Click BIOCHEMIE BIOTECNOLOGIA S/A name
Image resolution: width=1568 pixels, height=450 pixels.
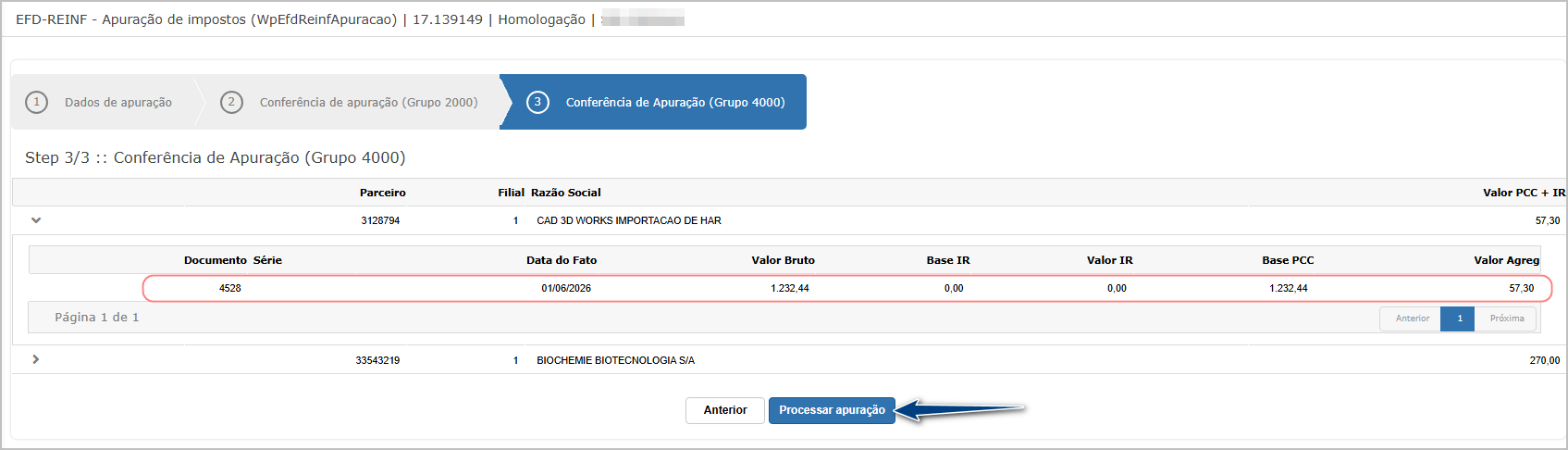[615, 360]
